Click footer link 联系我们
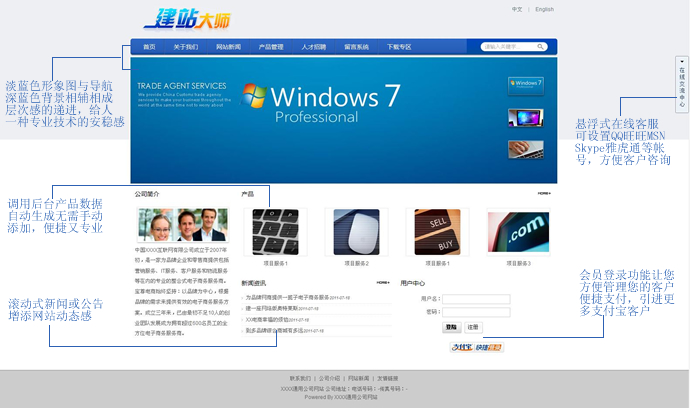This screenshot has width=690, height=408. pos(300,378)
